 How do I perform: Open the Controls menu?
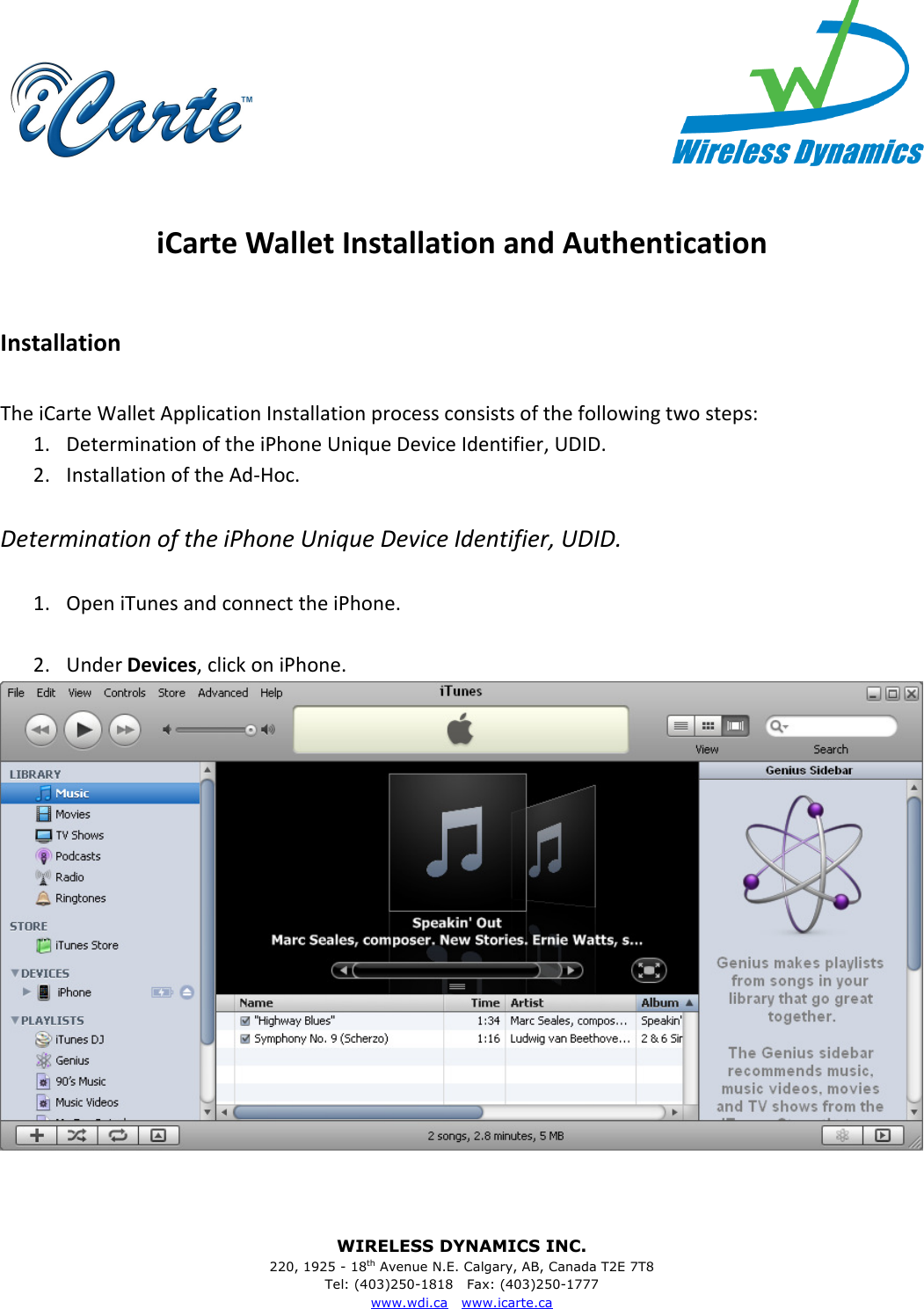pos(125,693)
